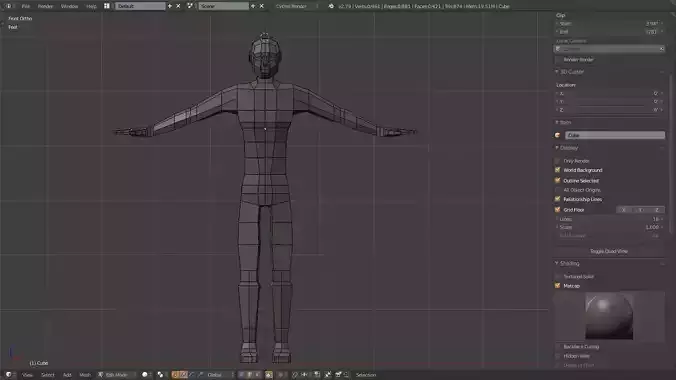Toggle limit selection to visible
This screenshot has width=676, height=380.
tap(269, 374)
